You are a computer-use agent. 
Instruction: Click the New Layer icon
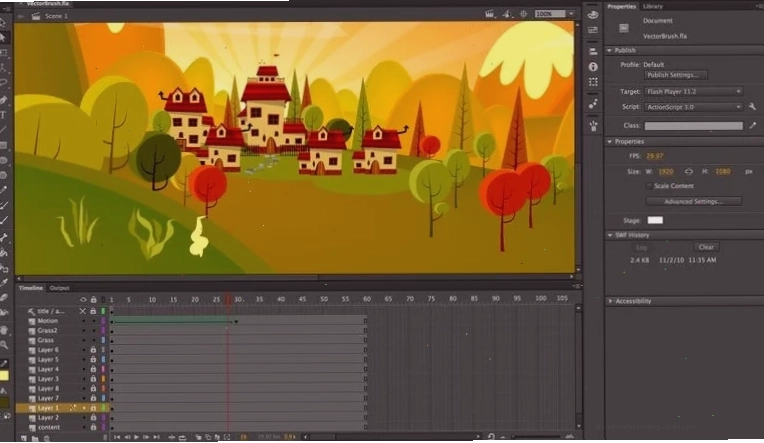point(23,438)
